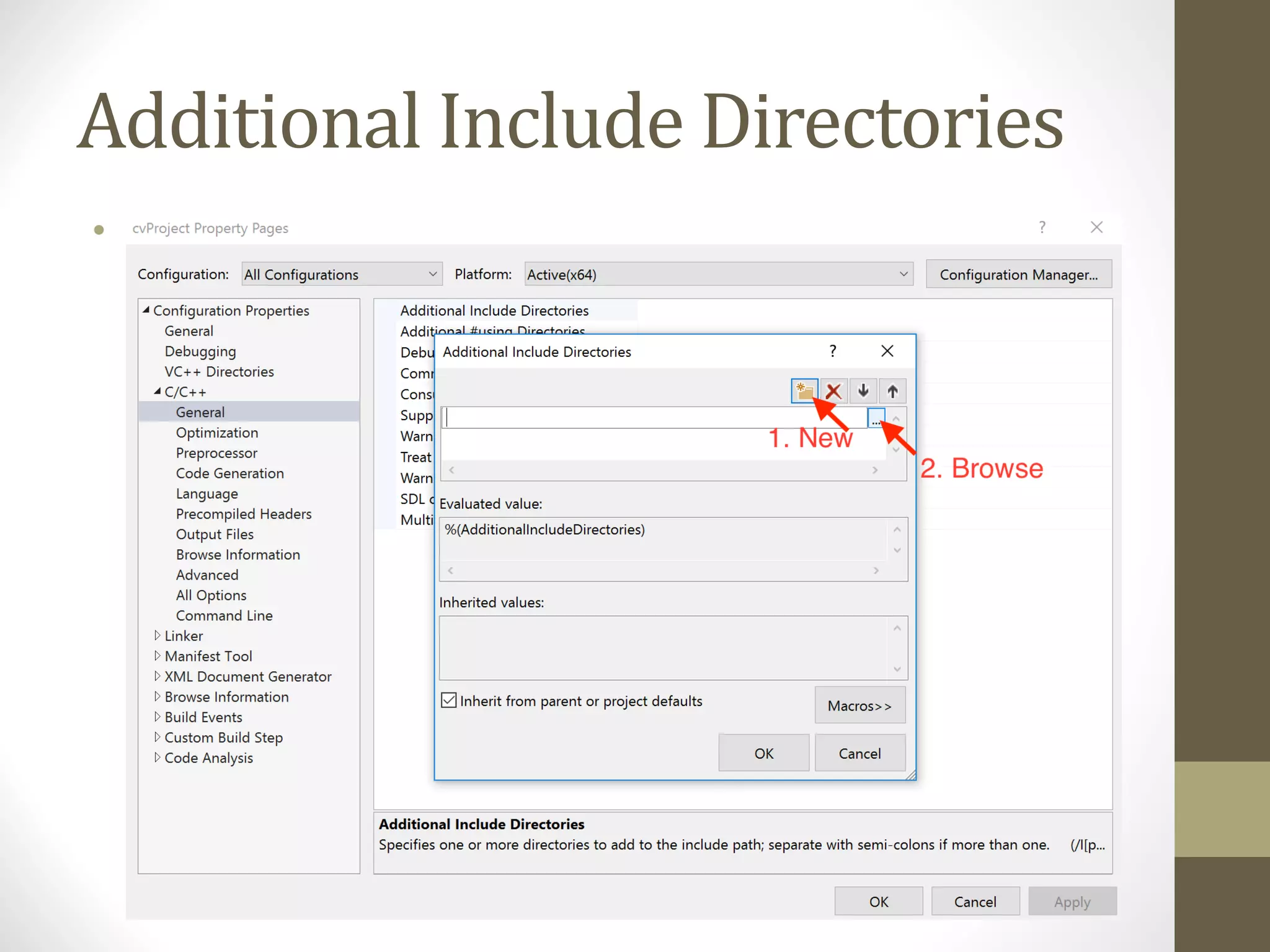Viewport: 1270px width, 952px height.
Task: Click the help question mark in inner dialog
Action: pyautogui.click(x=833, y=351)
